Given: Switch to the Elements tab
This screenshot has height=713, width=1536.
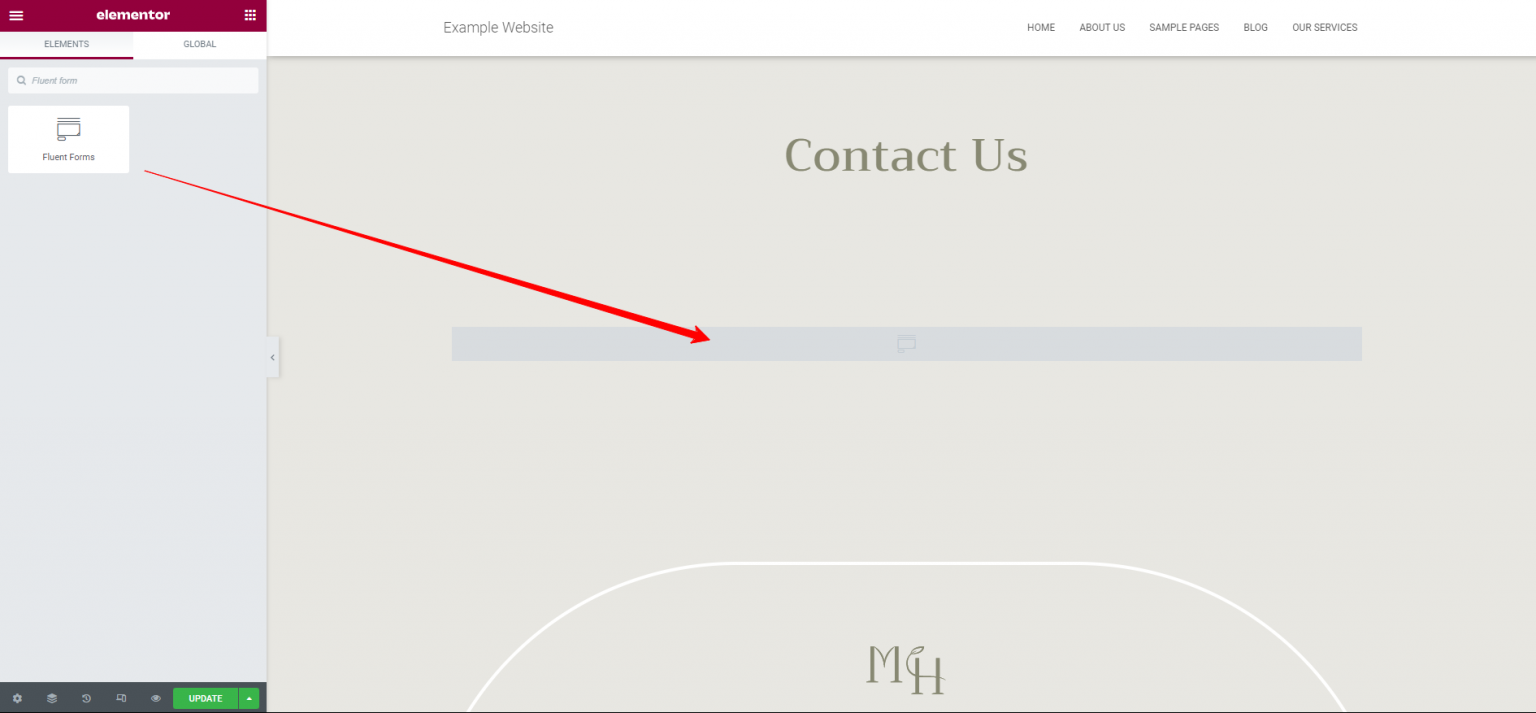Looking at the screenshot, I should [x=67, y=45].
